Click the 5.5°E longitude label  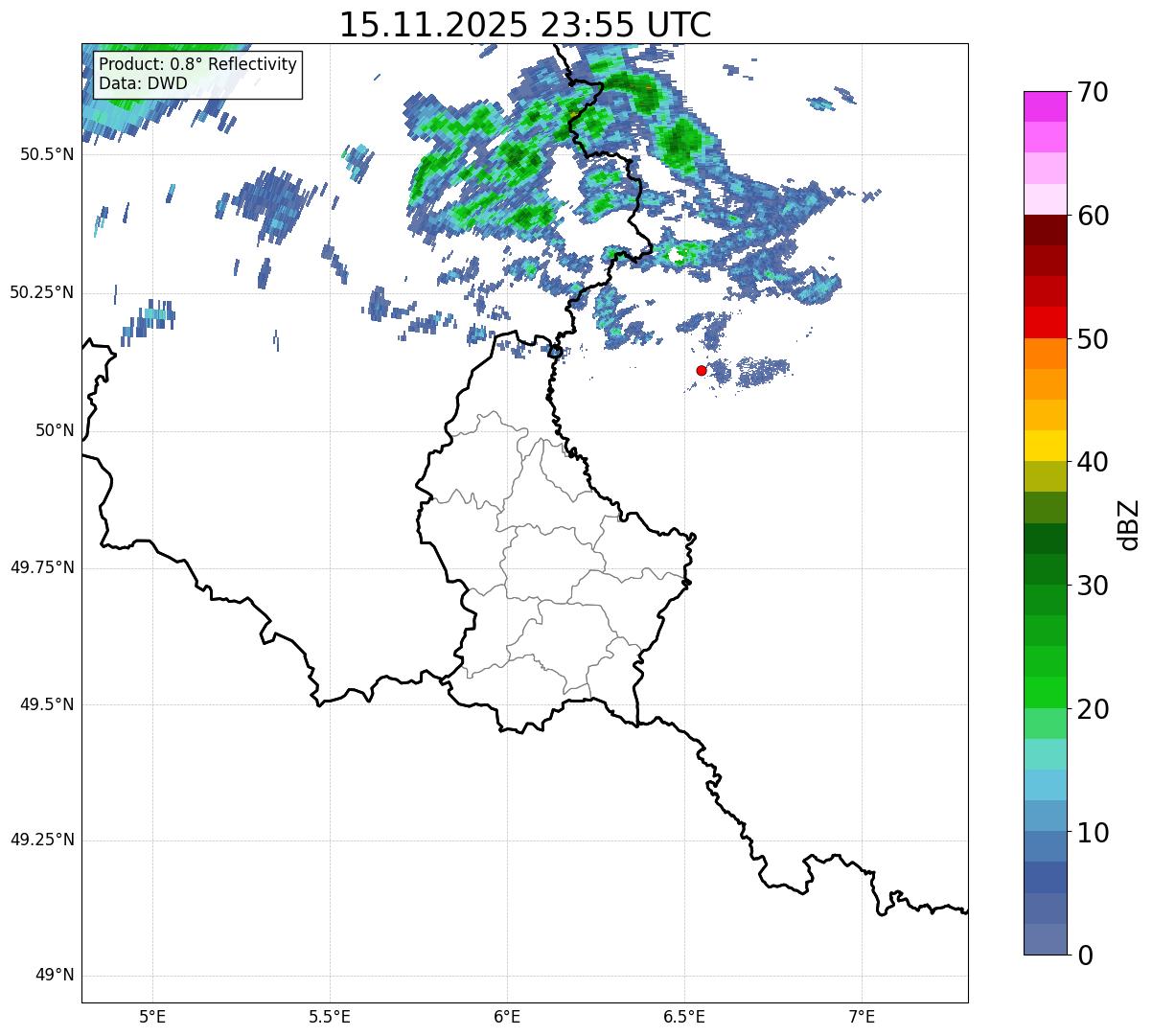click(x=330, y=1016)
